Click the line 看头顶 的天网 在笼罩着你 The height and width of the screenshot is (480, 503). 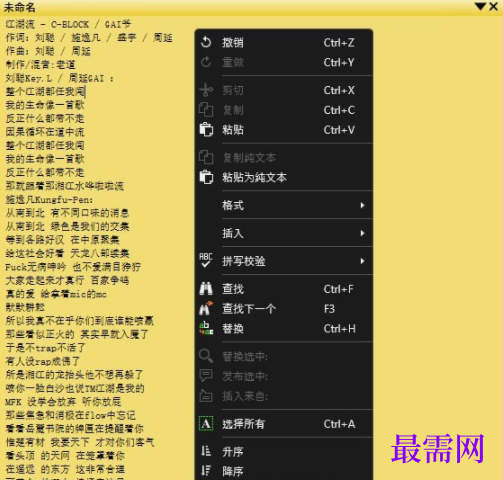(65, 455)
